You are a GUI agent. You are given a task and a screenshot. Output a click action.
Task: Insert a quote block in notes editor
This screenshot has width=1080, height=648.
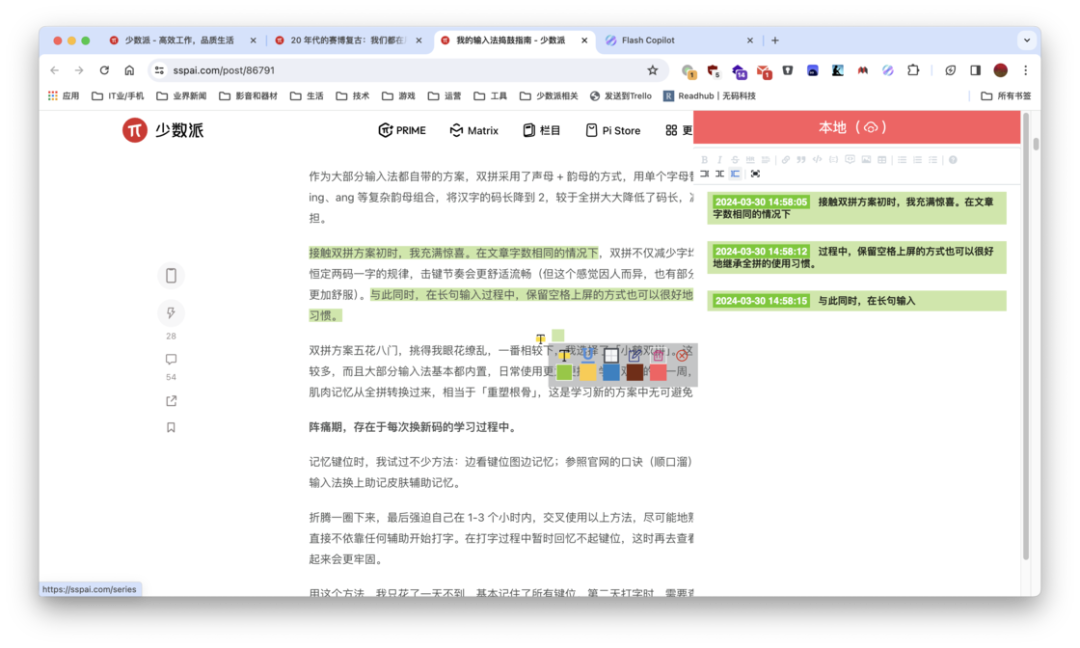click(x=801, y=160)
